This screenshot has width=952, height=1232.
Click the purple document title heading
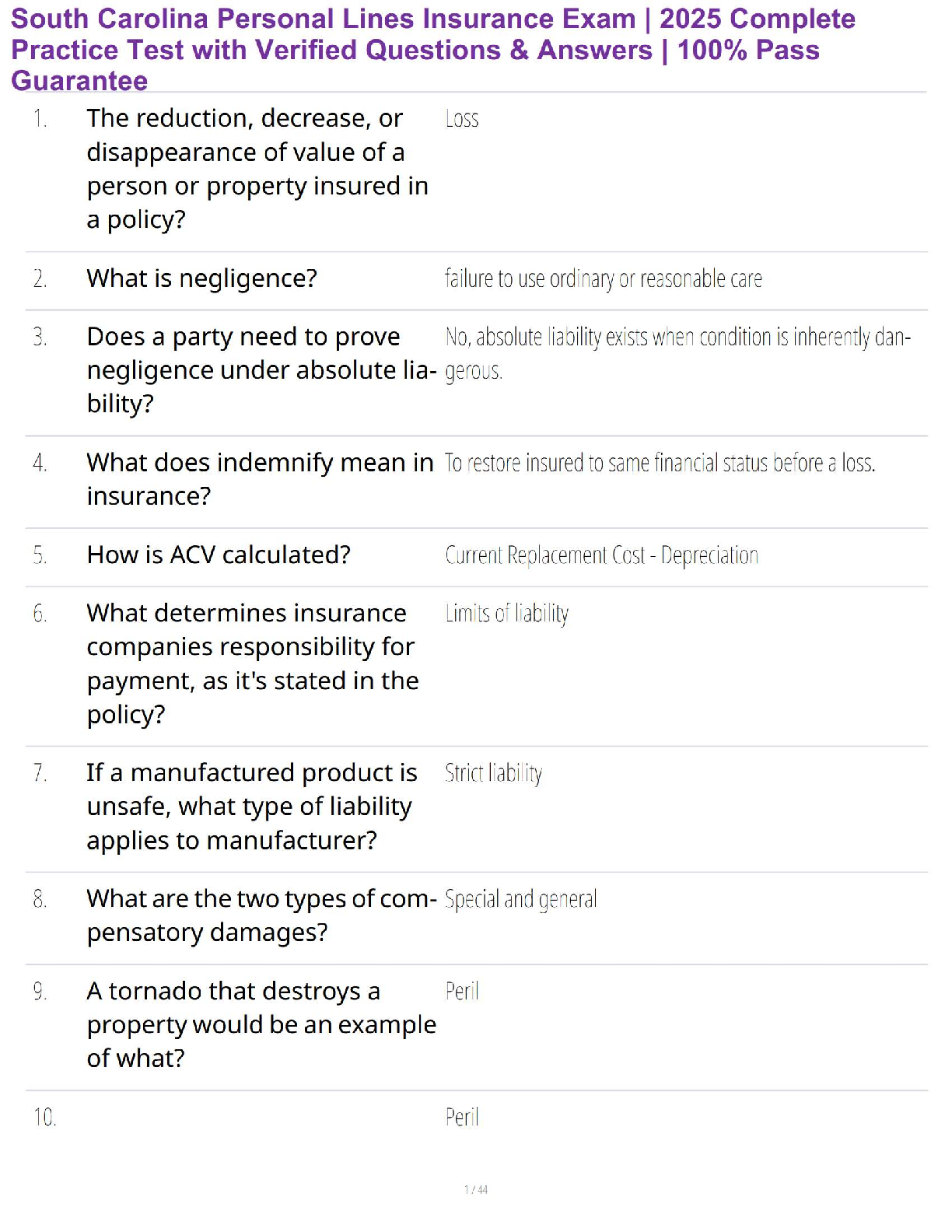point(432,49)
